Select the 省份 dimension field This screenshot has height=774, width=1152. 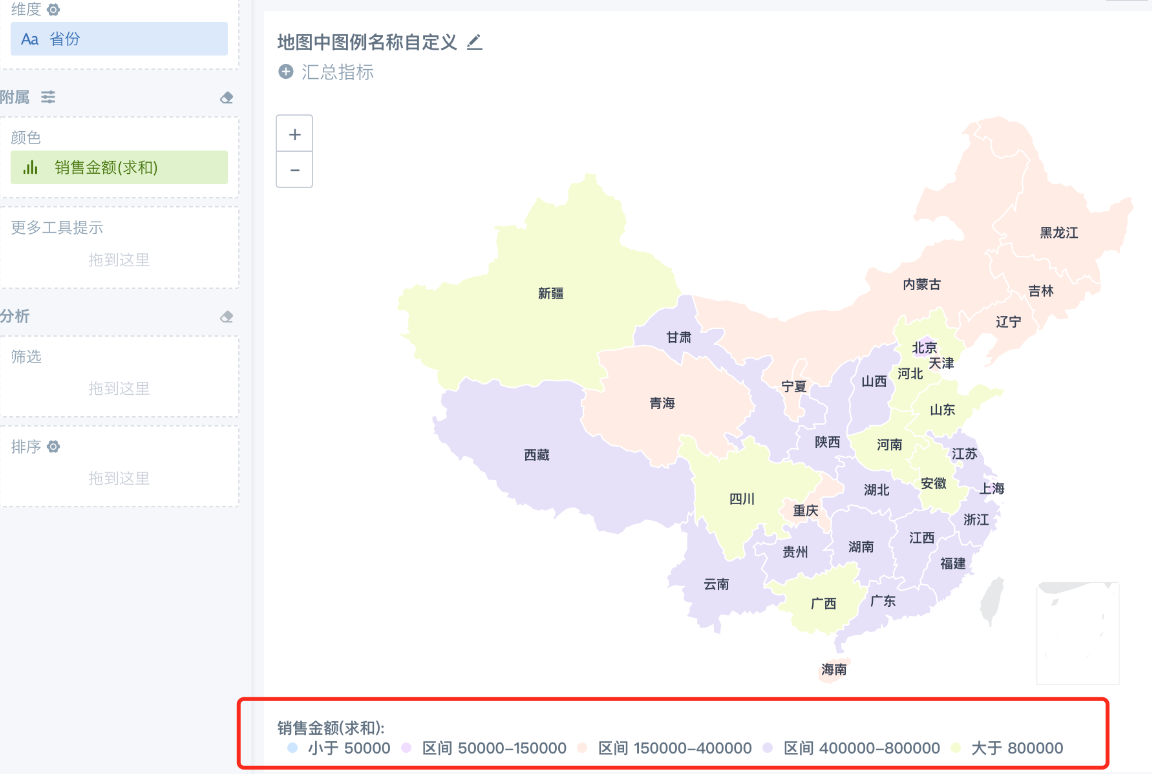tap(119, 39)
